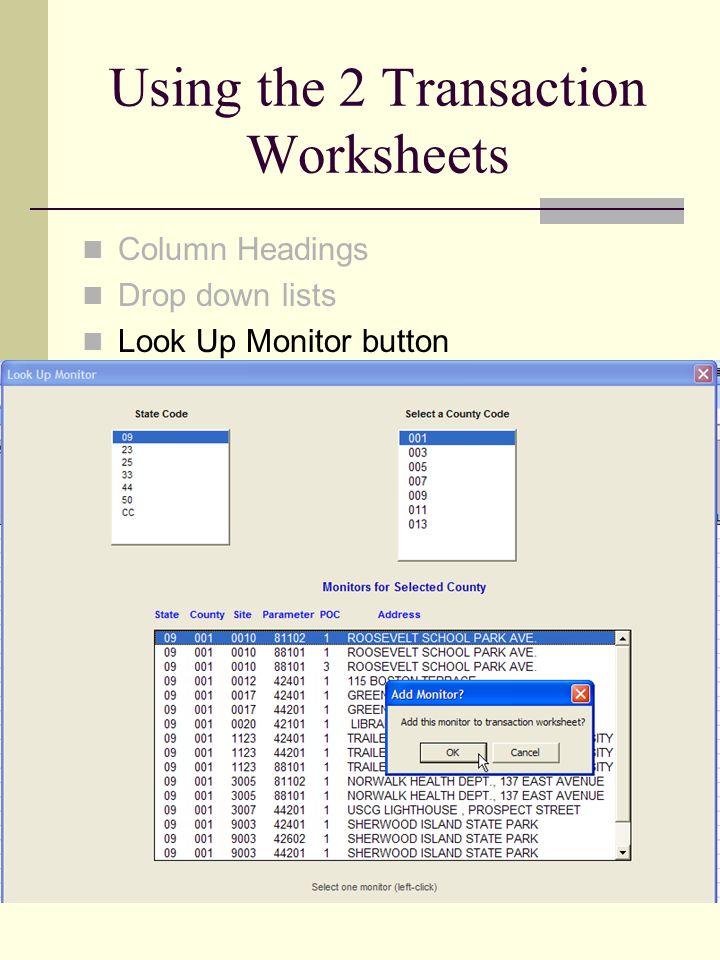The image size is (720, 960).
Task: Select monitor row site 0017 parameter 42401
Action: click(x=269, y=696)
